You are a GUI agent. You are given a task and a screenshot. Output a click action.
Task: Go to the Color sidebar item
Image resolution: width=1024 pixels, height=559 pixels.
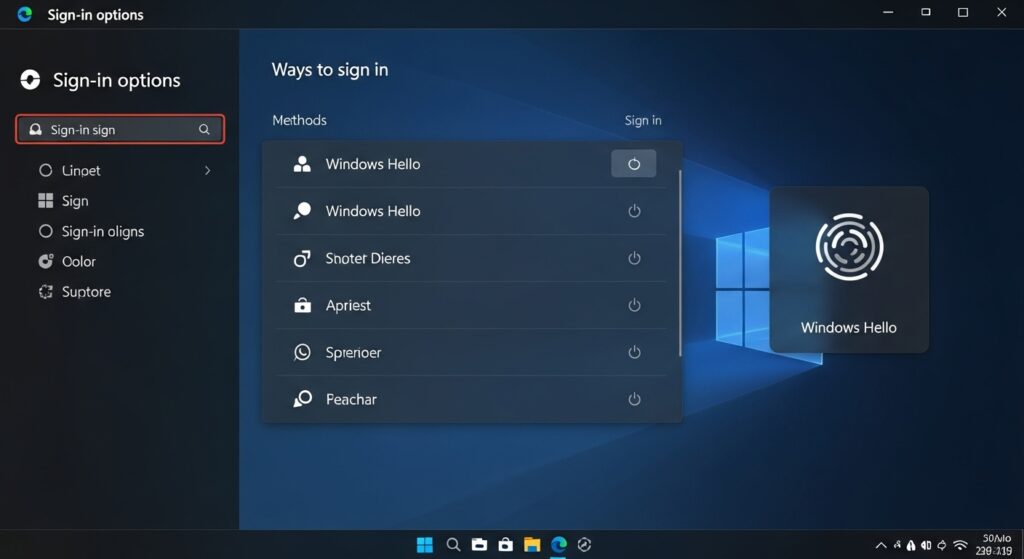tap(78, 261)
